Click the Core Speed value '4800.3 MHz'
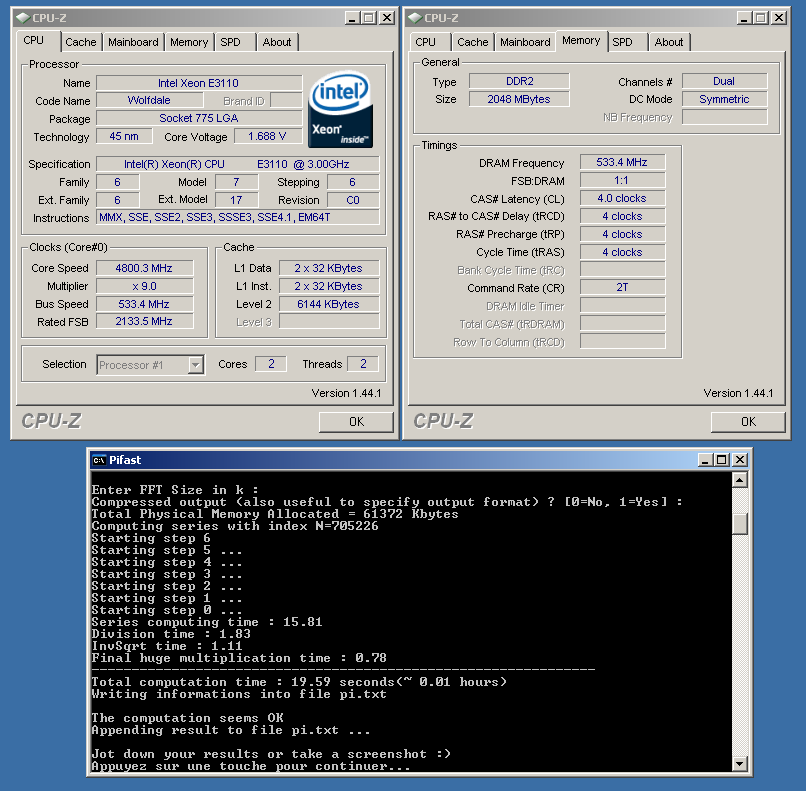Image resolution: width=806 pixels, height=791 pixels. click(x=144, y=268)
